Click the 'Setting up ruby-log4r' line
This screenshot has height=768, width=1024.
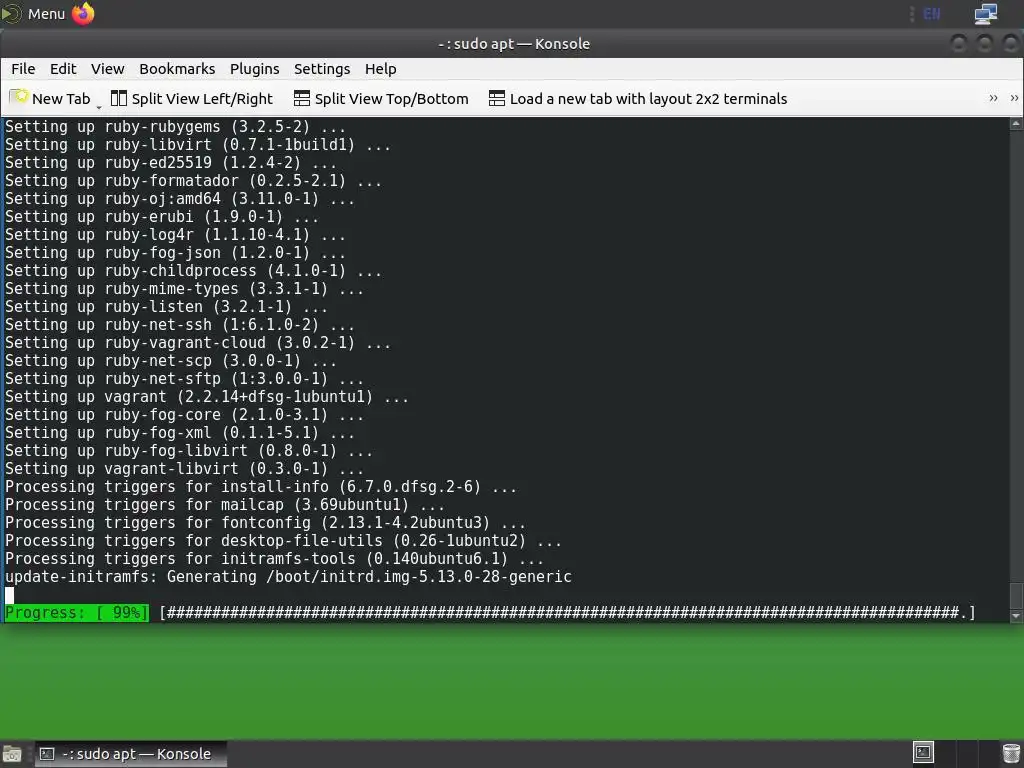[x=175, y=234]
